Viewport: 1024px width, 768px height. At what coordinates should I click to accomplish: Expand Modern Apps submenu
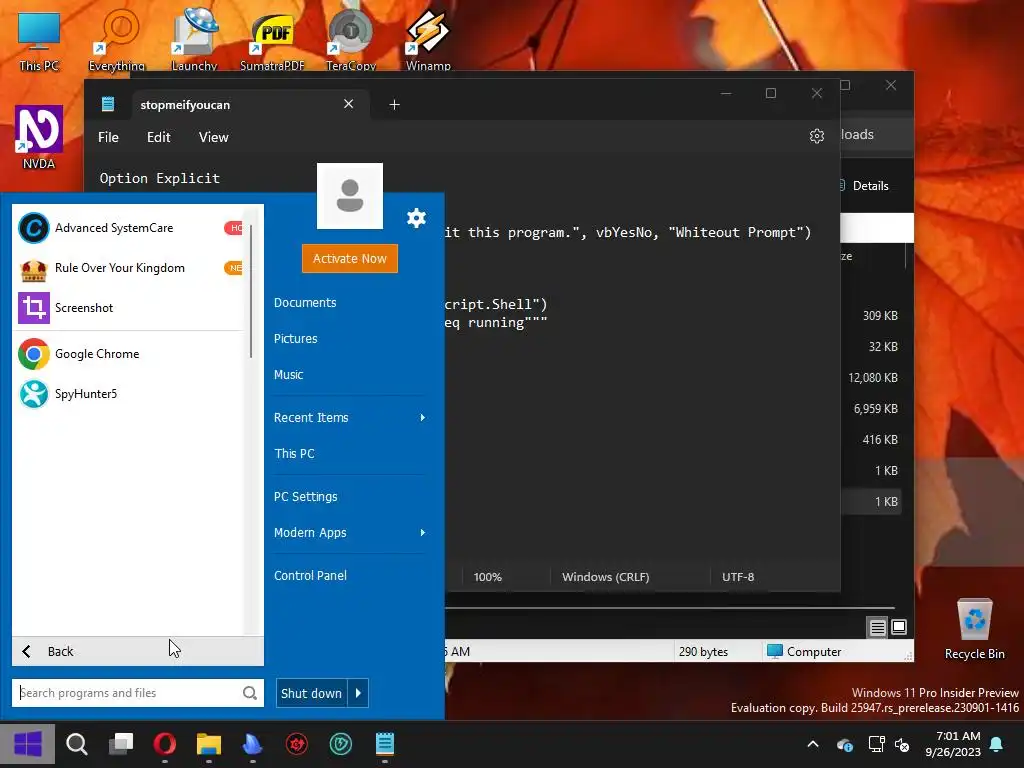click(x=349, y=532)
